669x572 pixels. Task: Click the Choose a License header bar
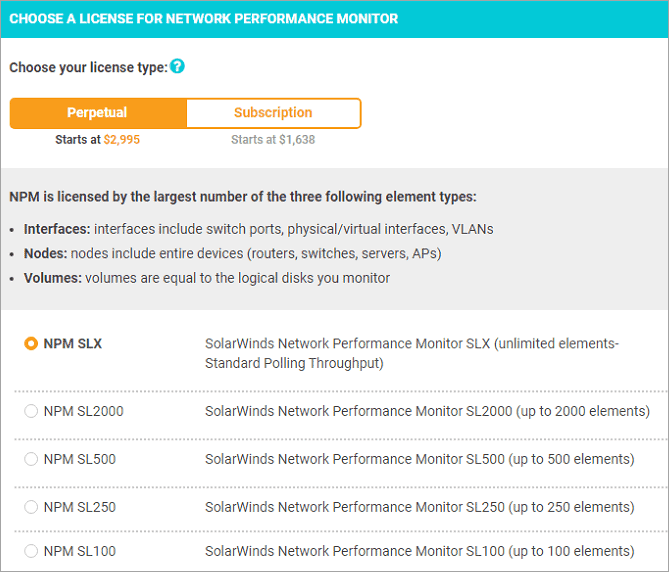point(334,19)
